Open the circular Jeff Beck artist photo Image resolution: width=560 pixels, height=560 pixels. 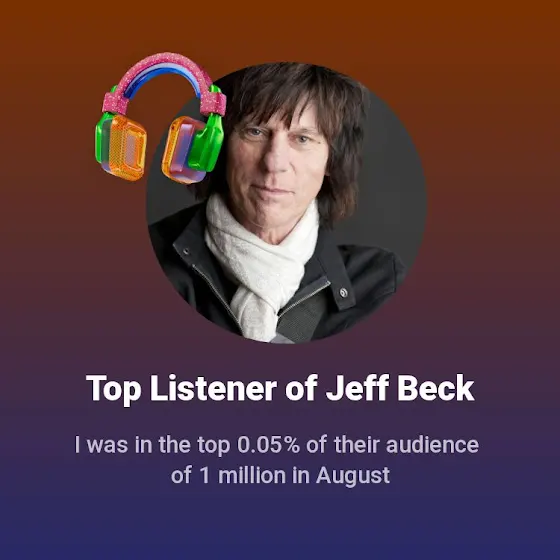coord(286,204)
